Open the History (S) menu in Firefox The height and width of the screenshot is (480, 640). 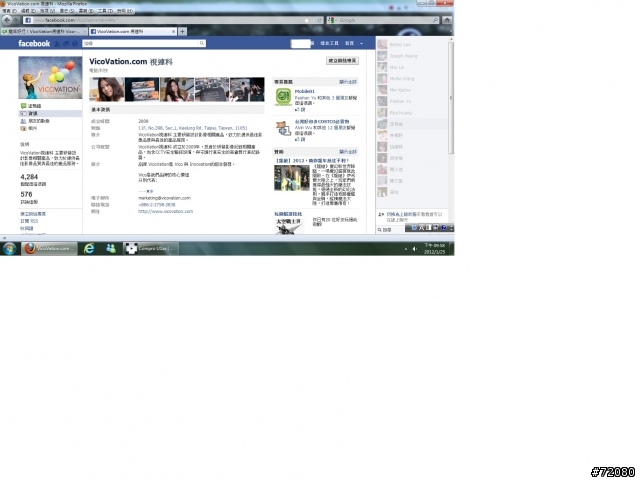(x=67, y=11)
